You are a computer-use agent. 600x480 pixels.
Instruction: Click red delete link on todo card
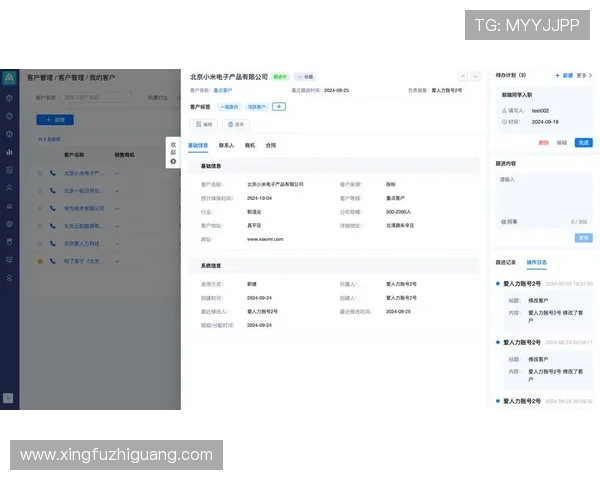[x=544, y=143]
